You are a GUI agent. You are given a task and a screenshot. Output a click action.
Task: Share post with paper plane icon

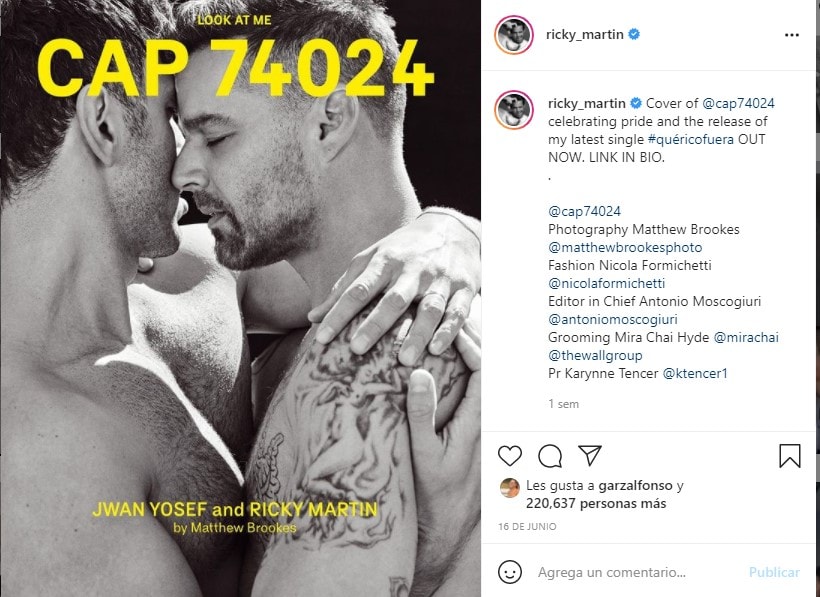point(590,455)
